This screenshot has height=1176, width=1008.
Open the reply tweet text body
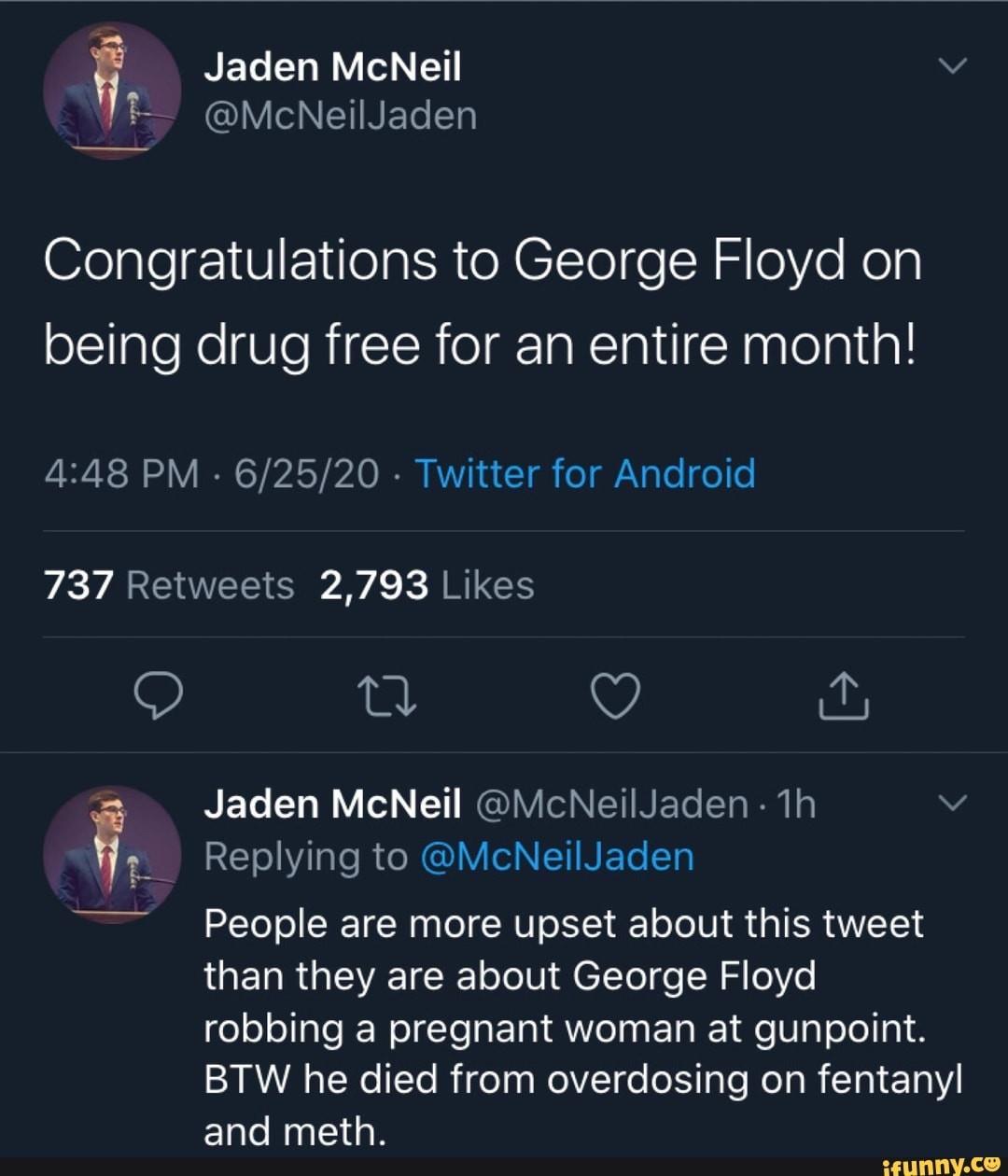(579, 1027)
